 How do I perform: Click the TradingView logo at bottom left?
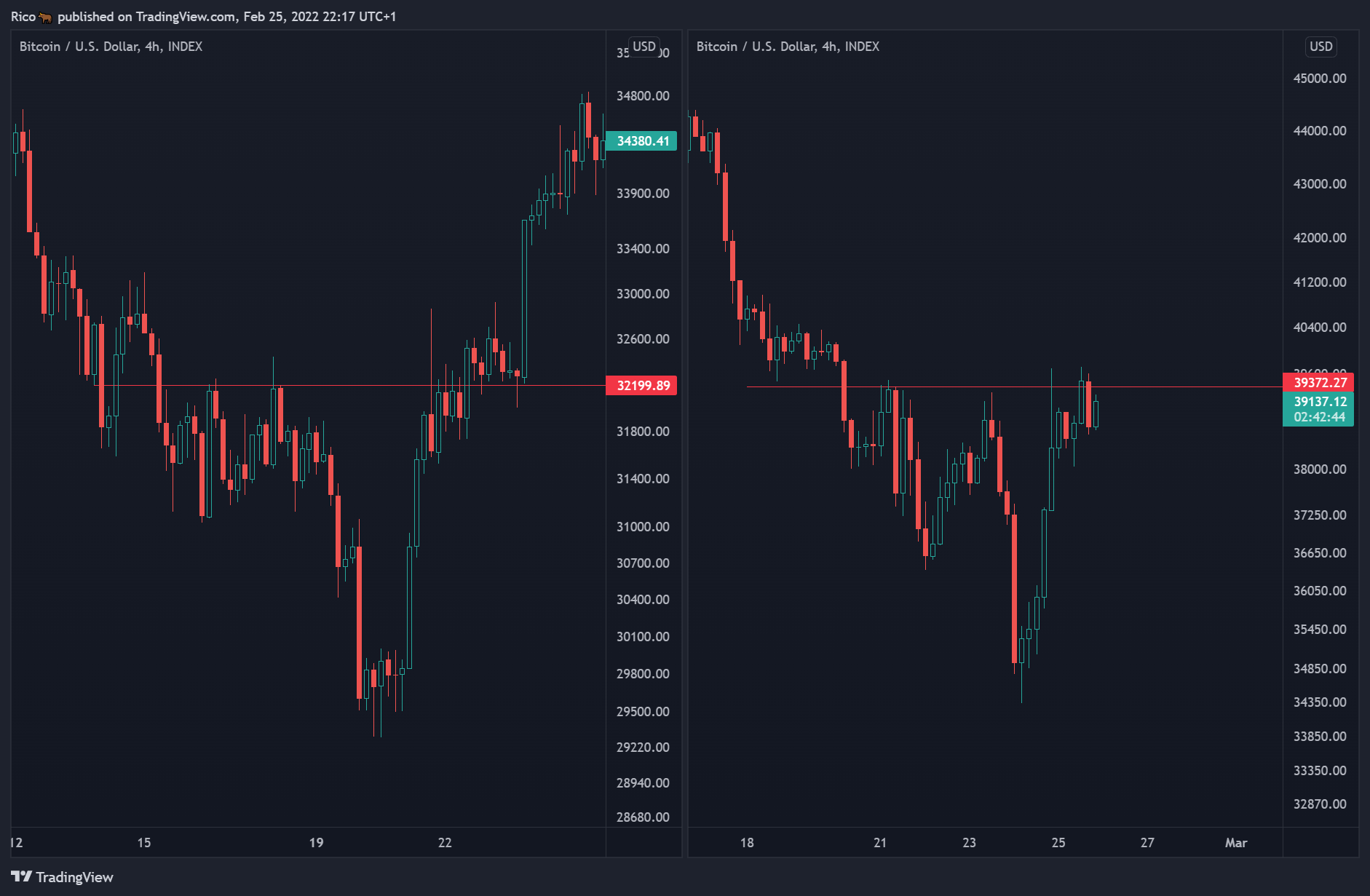pos(62,877)
